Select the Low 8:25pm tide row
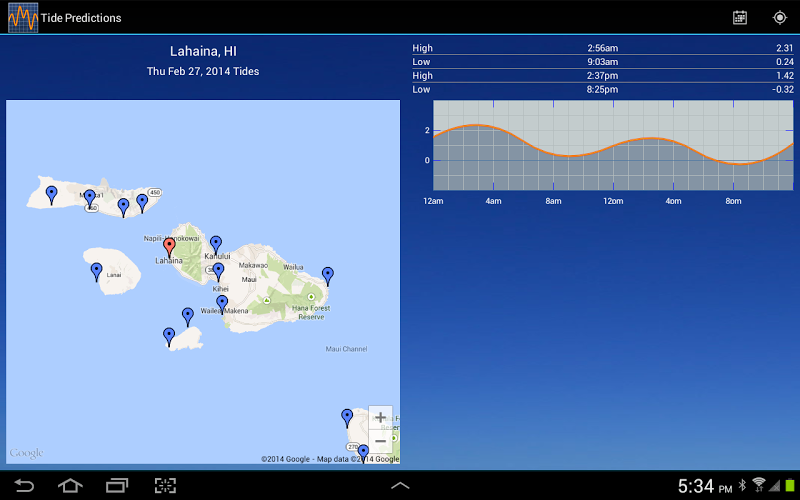This screenshot has height=500, width=800. coord(603,89)
